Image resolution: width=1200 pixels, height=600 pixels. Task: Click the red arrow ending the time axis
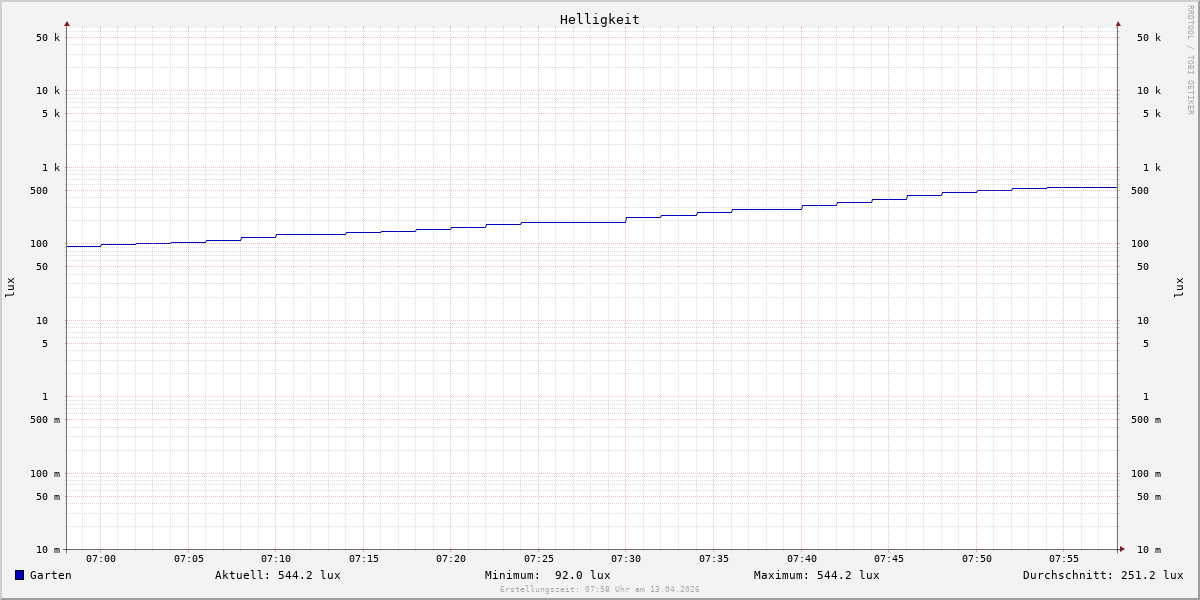coord(1122,549)
